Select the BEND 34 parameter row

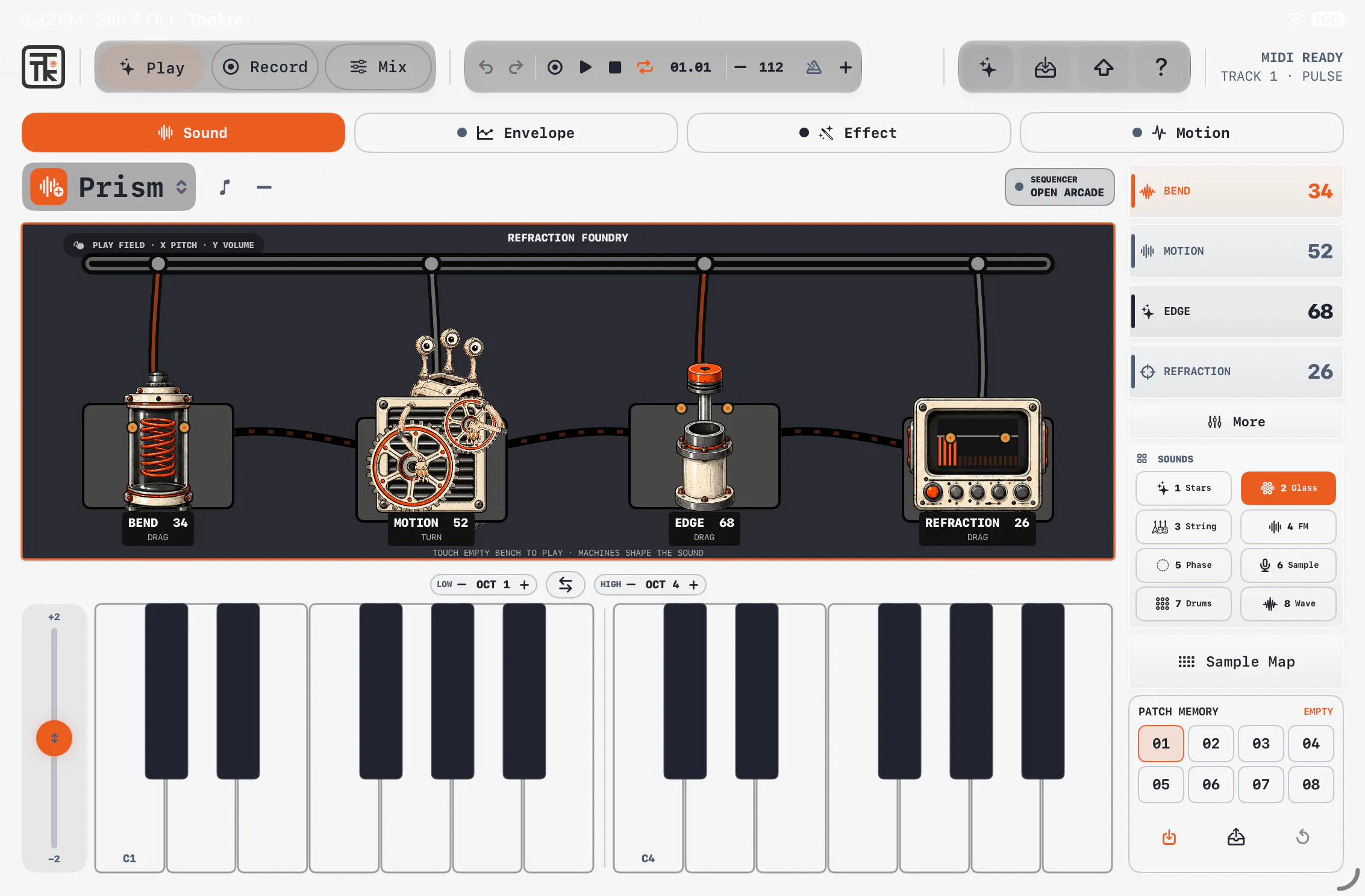click(x=1236, y=191)
